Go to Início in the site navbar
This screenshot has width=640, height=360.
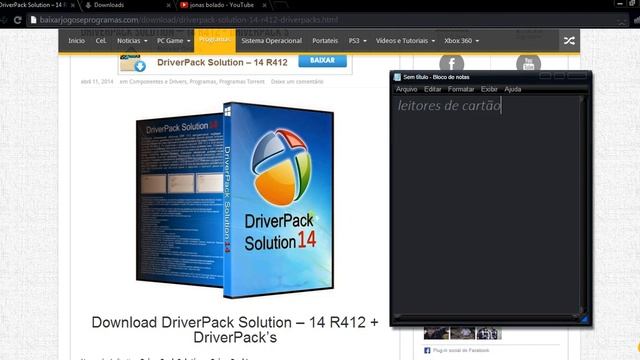[76, 41]
